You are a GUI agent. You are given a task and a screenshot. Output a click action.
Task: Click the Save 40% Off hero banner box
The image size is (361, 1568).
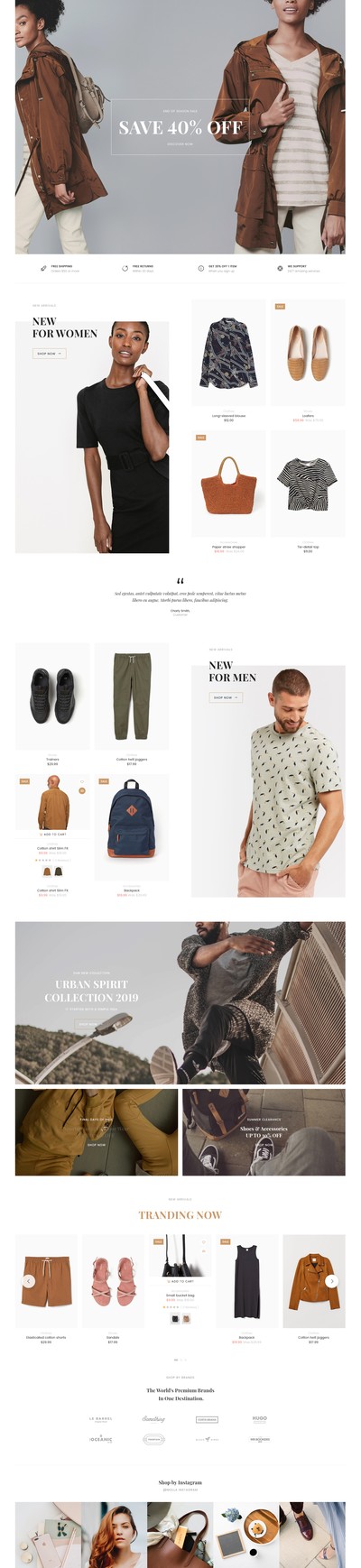180,127
